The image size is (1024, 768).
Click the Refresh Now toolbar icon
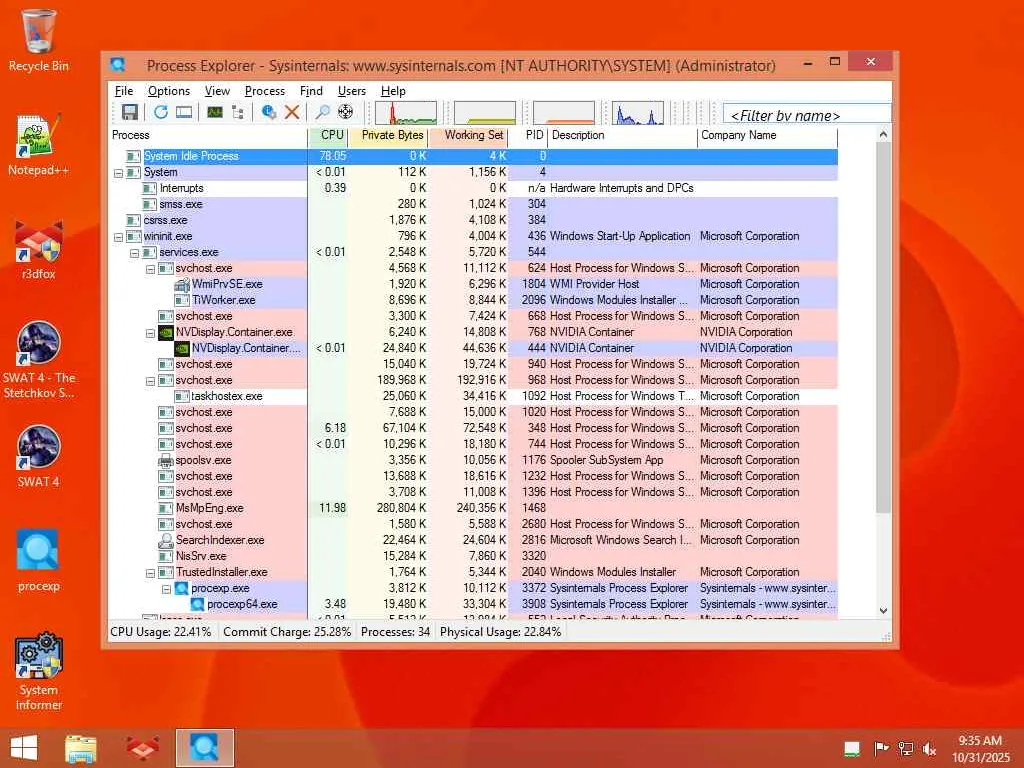pos(161,112)
